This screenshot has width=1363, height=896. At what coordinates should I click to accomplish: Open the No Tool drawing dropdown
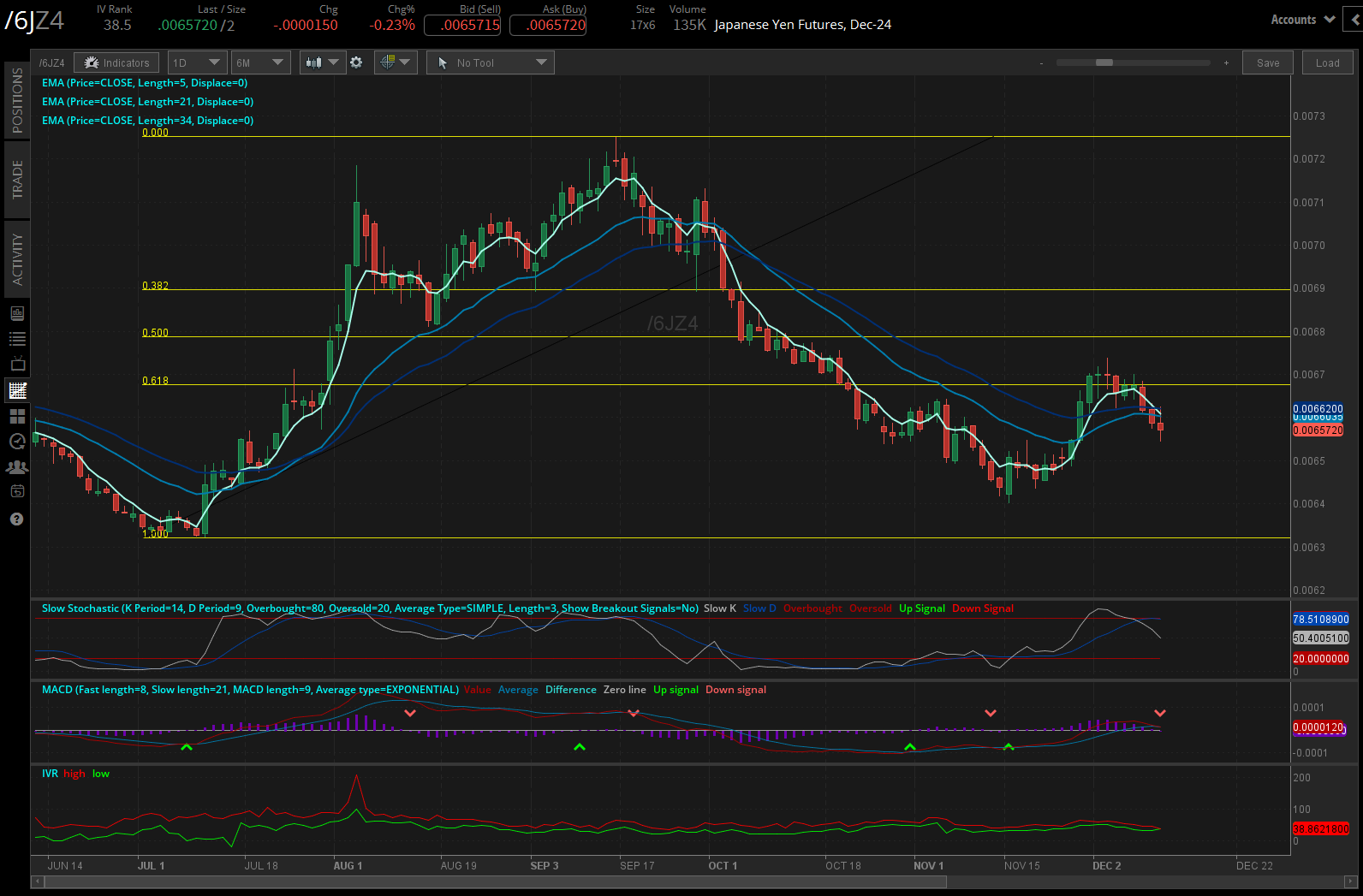[x=491, y=62]
